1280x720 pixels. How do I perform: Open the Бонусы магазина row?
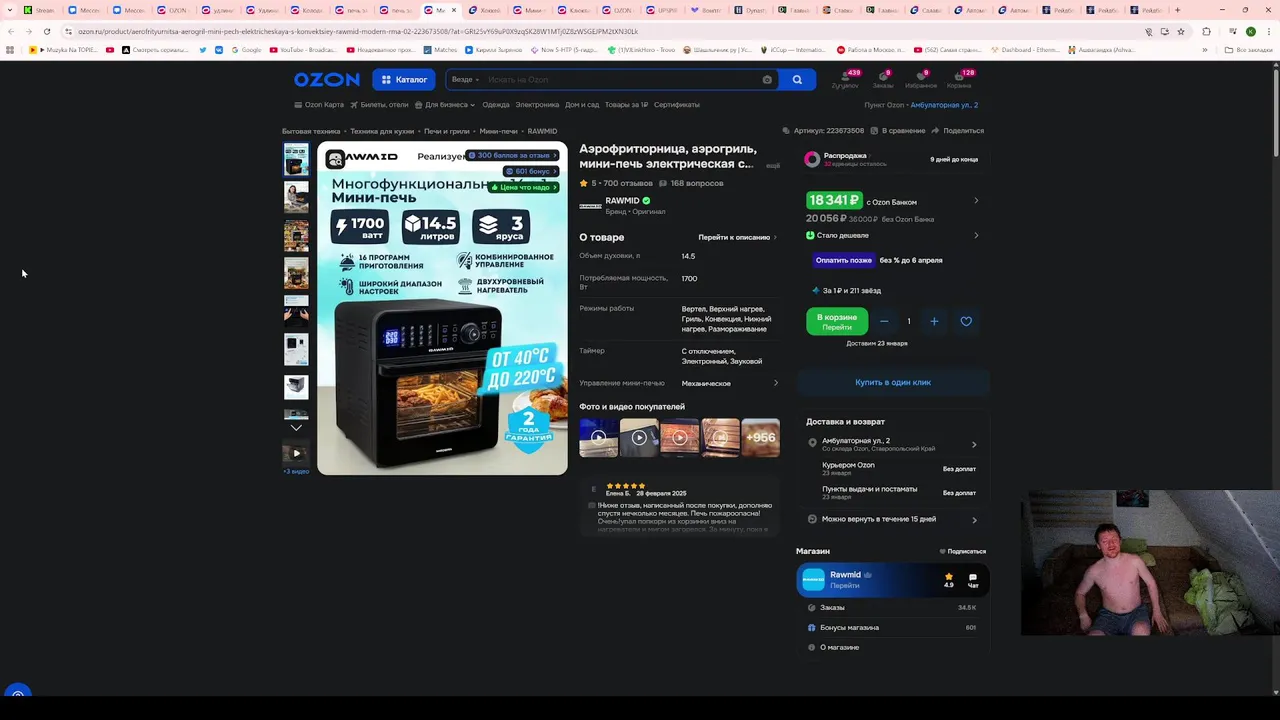coord(892,628)
